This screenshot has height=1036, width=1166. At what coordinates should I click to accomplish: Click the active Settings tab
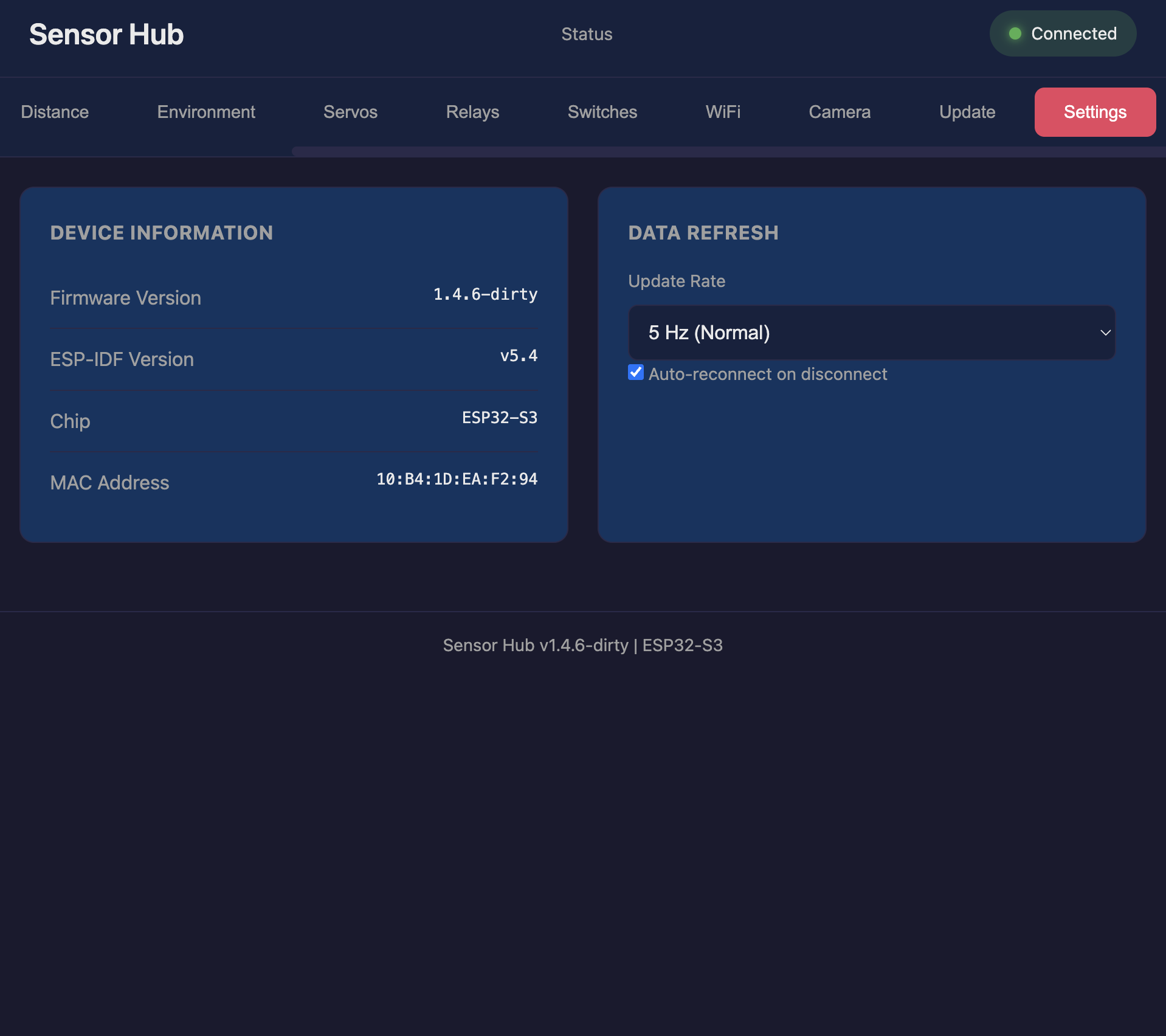[x=1095, y=112]
